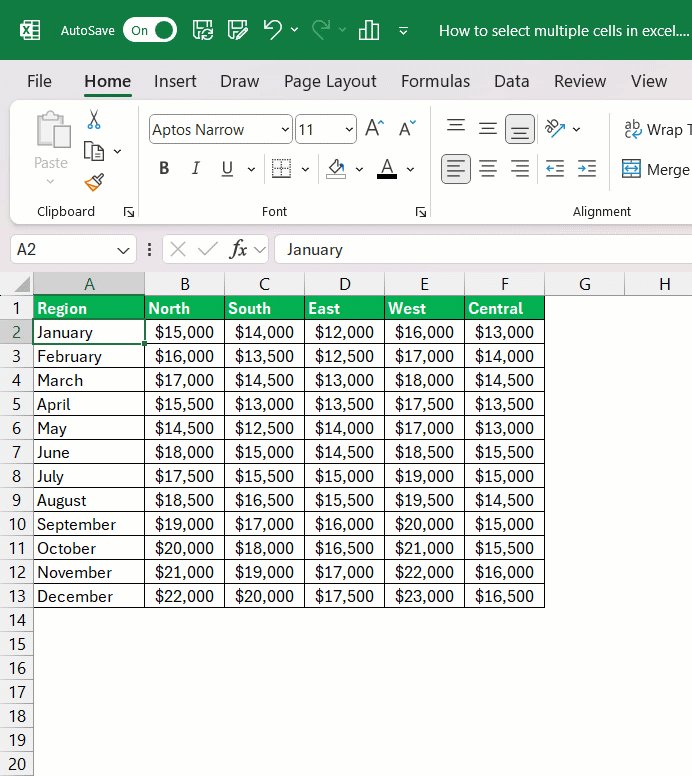Screen dimensions: 692x776
Task: Click the Enter checkmark formula icon
Action: click(x=207, y=249)
